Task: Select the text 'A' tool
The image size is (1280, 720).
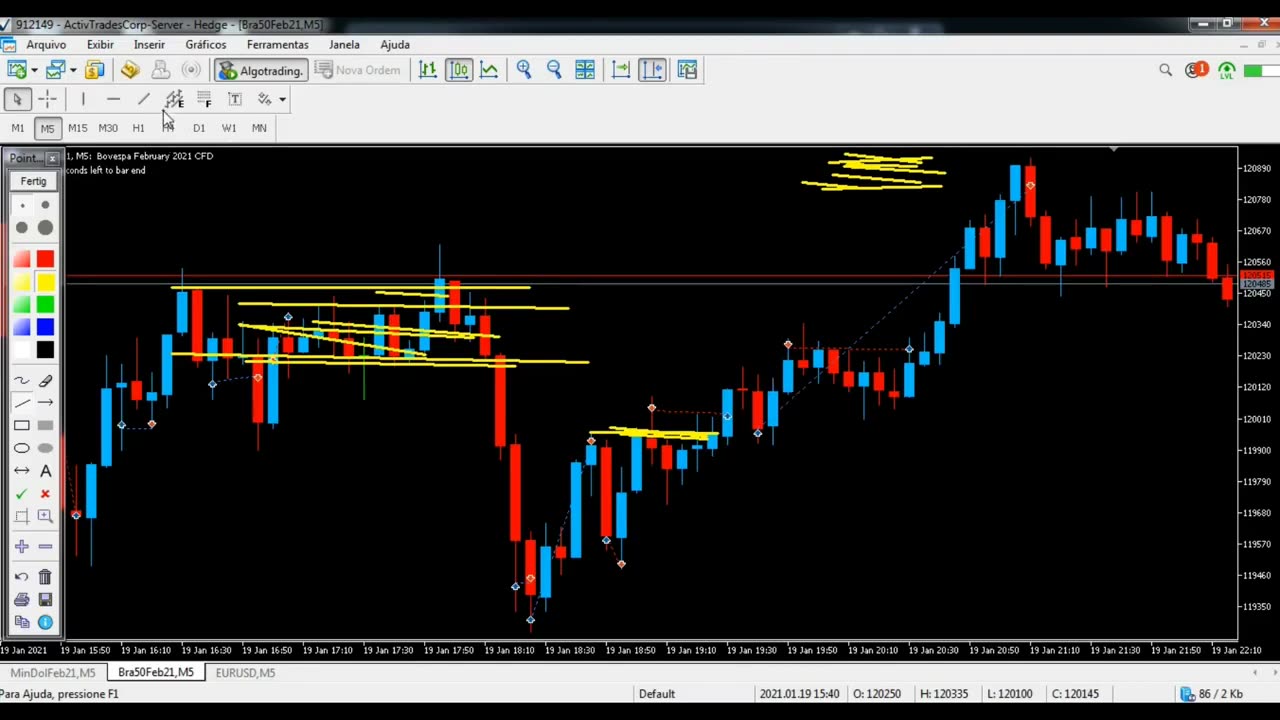Action: point(45,471)
